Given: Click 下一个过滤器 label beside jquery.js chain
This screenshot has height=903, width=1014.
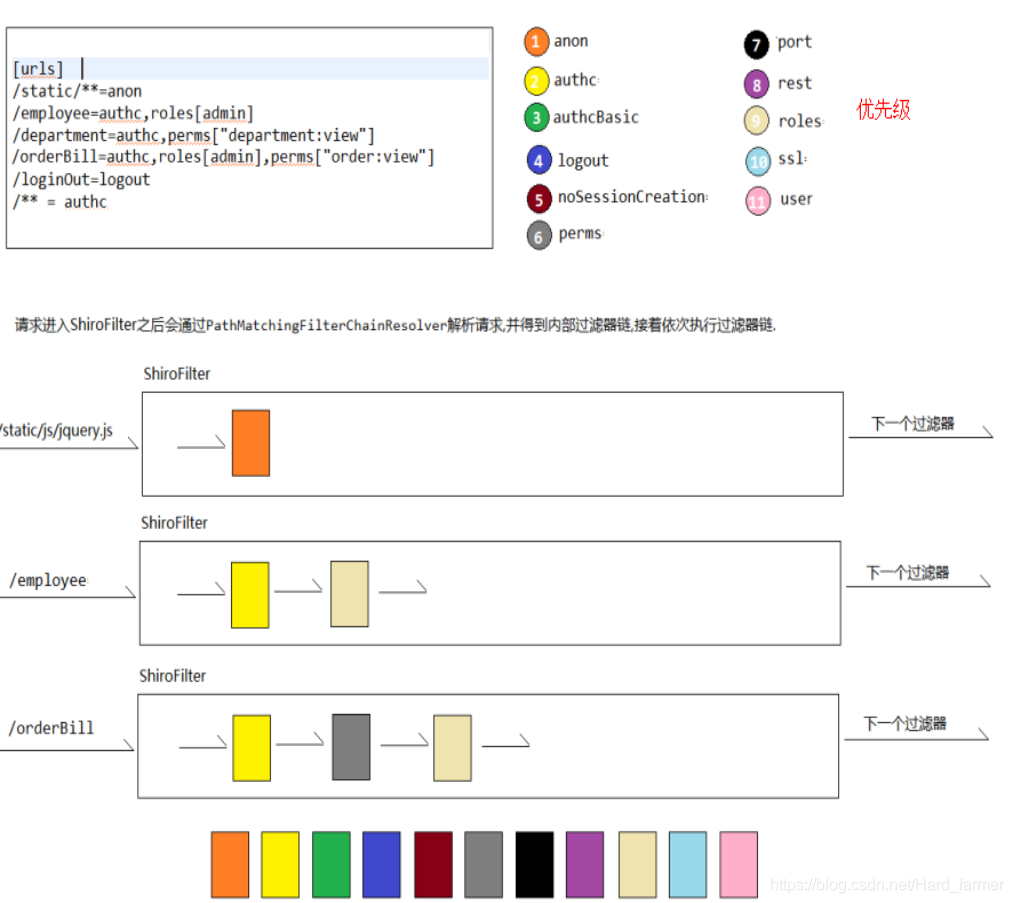Looking at the screenshot, I should click(x=912, y=424).
